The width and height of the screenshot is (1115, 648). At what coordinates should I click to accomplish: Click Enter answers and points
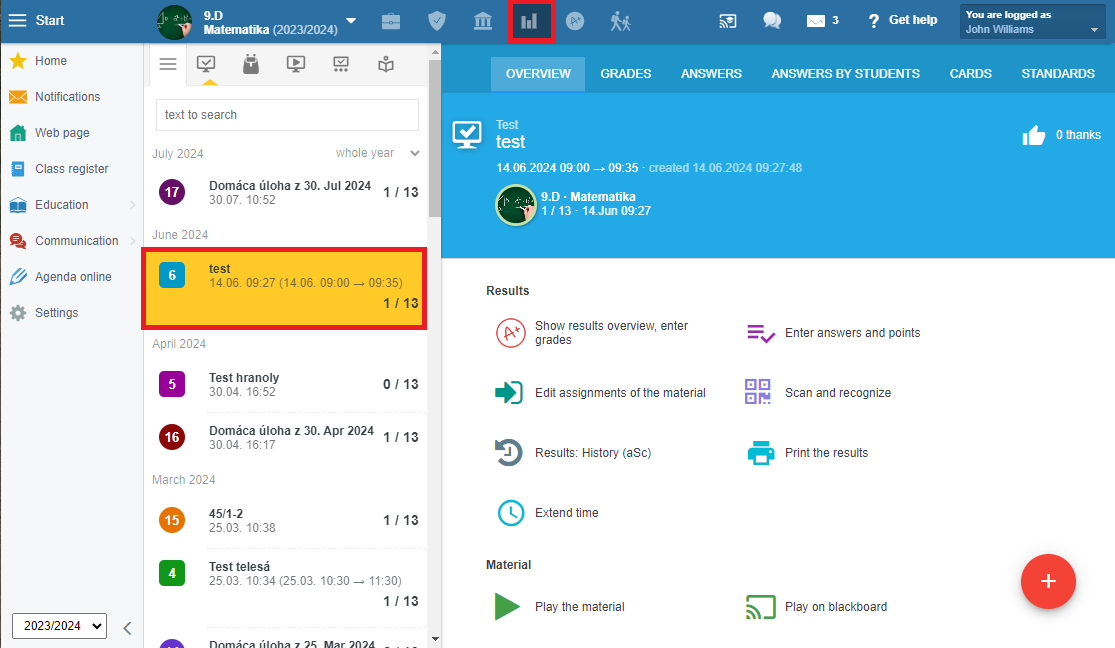833,333
